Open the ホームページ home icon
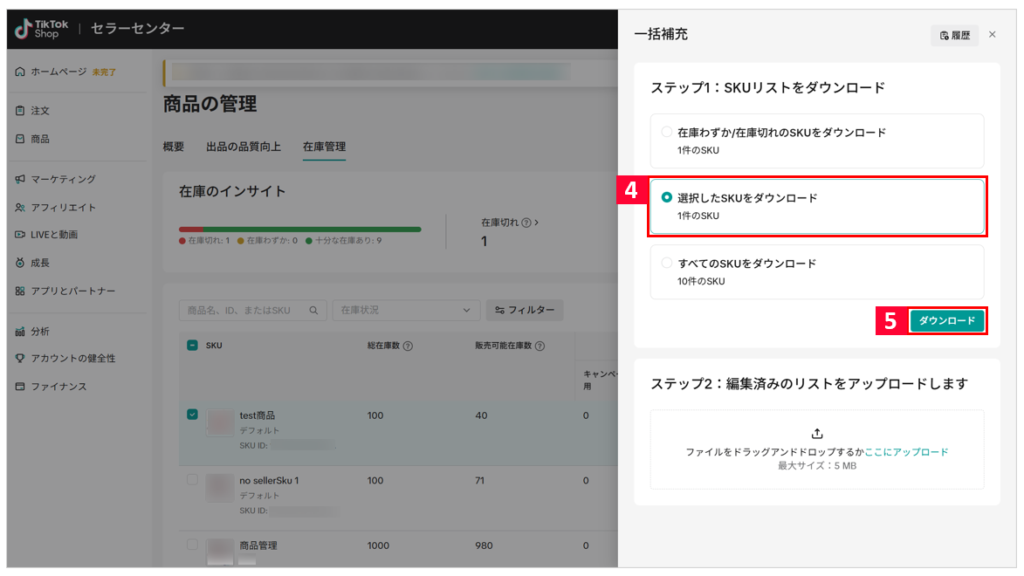This screenshot has height=576, width=1024. pyautogui.click(x=20, y=72)
